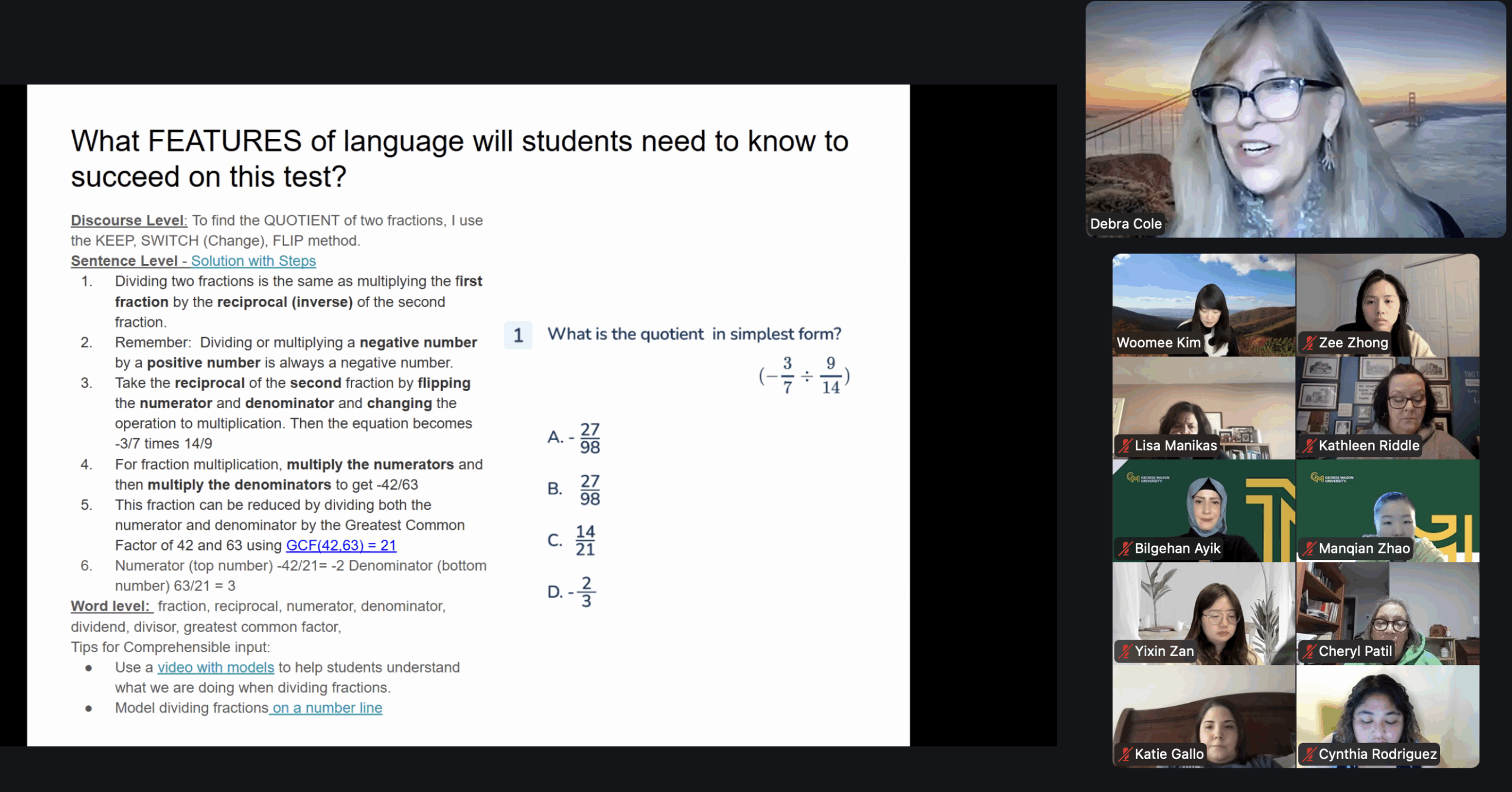
Task: Select Debra Cole's speaker video
Action: [1295, 118]
